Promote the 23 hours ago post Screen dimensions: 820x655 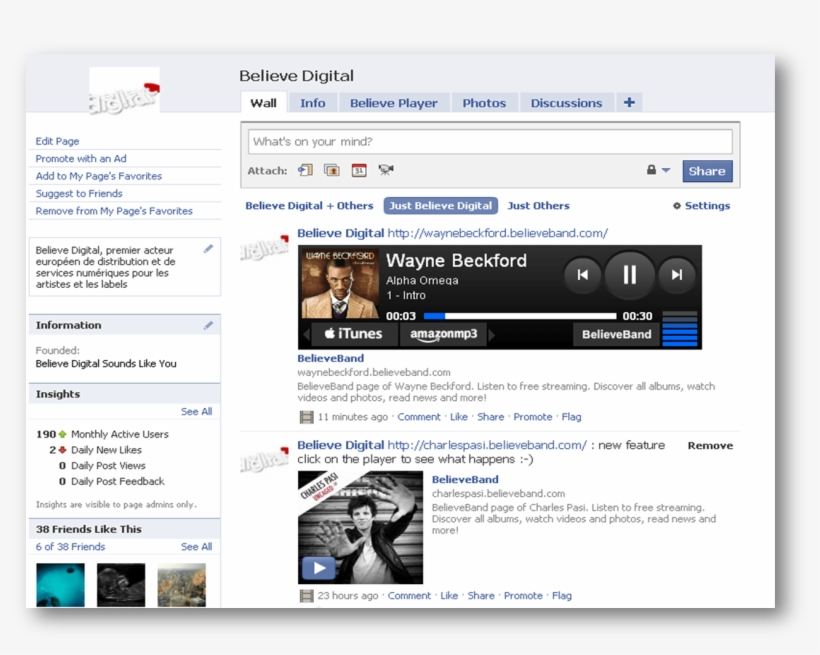[523, 596]
